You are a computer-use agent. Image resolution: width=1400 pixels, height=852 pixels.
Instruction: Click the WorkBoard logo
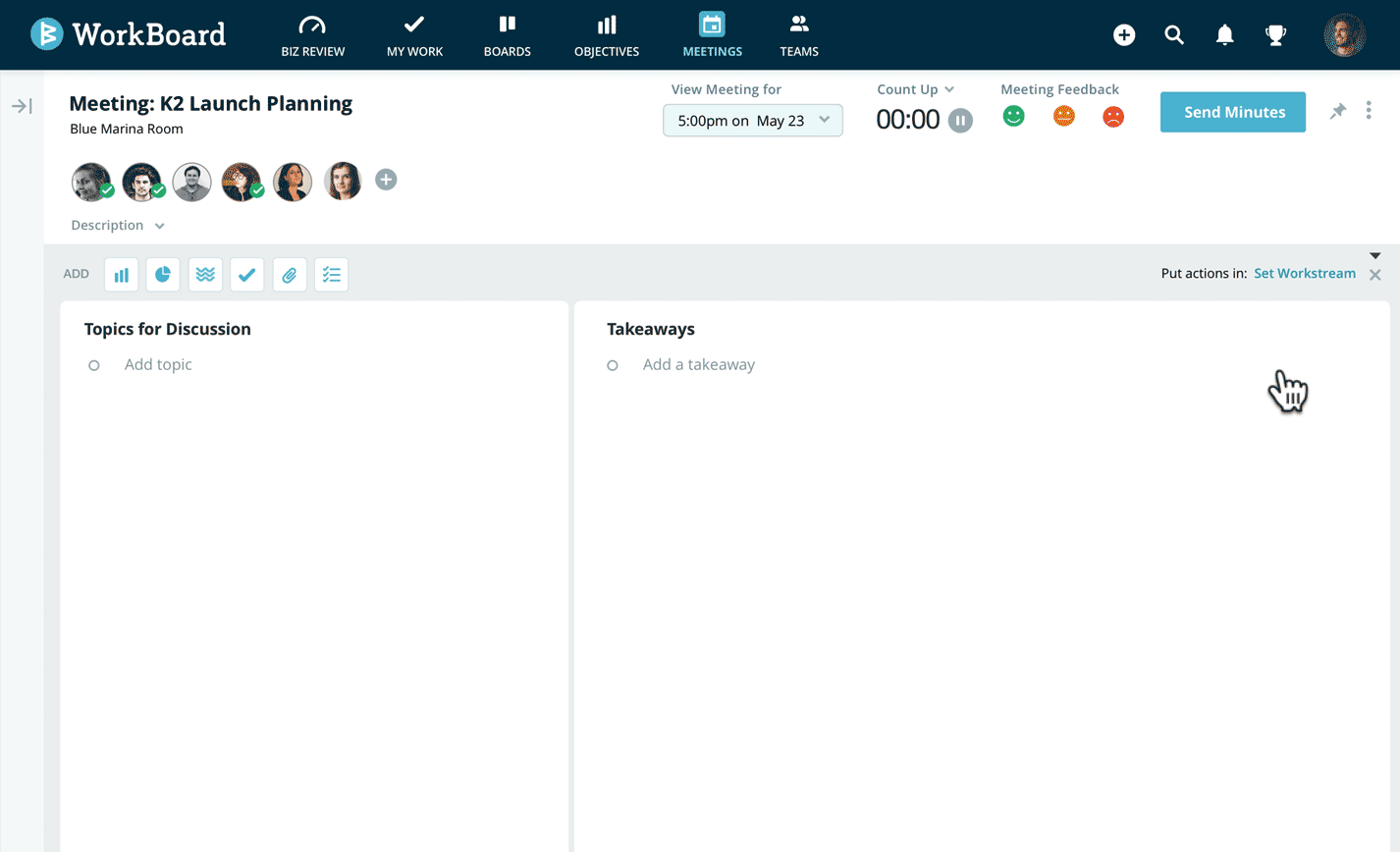point(129,34)
